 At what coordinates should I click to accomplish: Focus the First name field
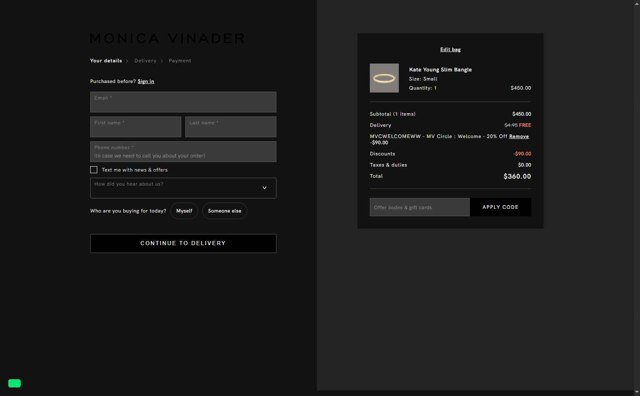136,127
